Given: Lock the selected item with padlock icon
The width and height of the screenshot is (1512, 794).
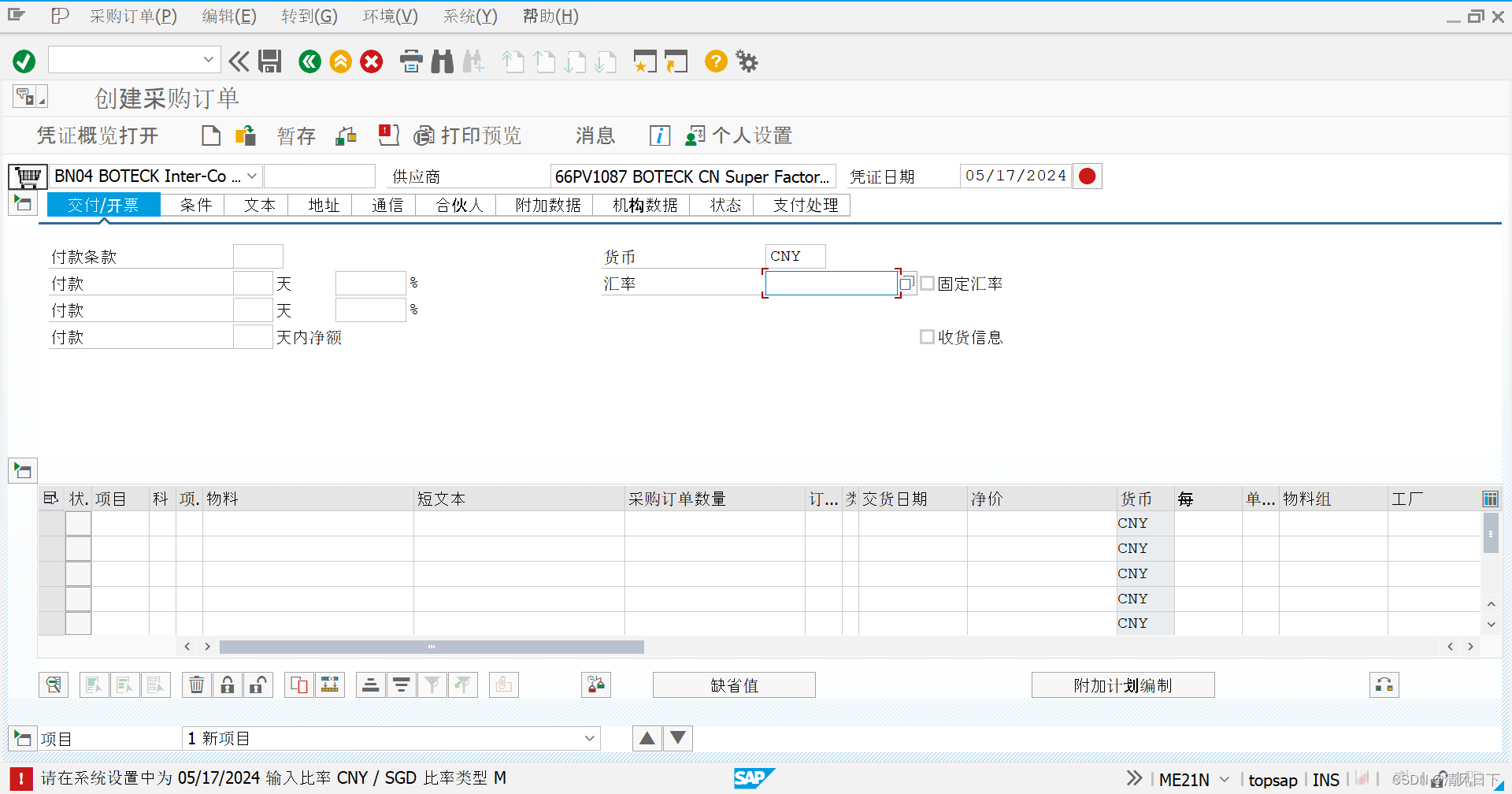Looking at the screenshot, I should (x=227, y=685).
